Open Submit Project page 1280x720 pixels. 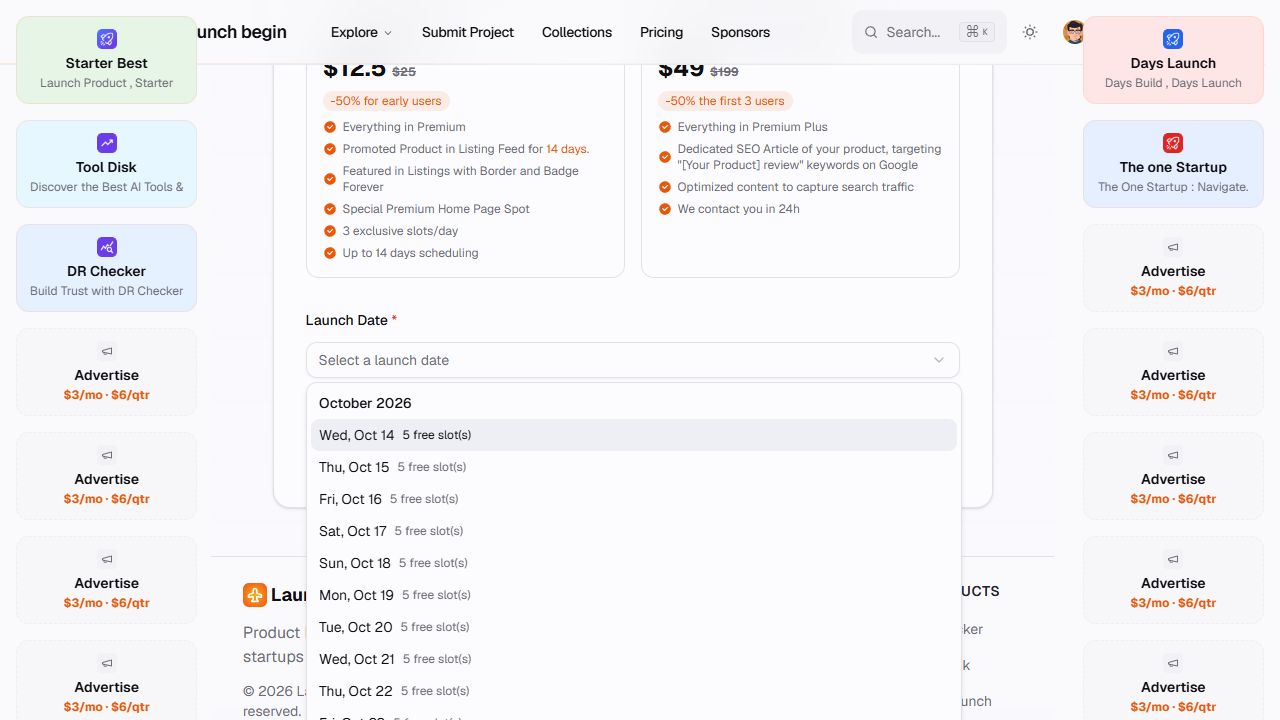(468, 32)
